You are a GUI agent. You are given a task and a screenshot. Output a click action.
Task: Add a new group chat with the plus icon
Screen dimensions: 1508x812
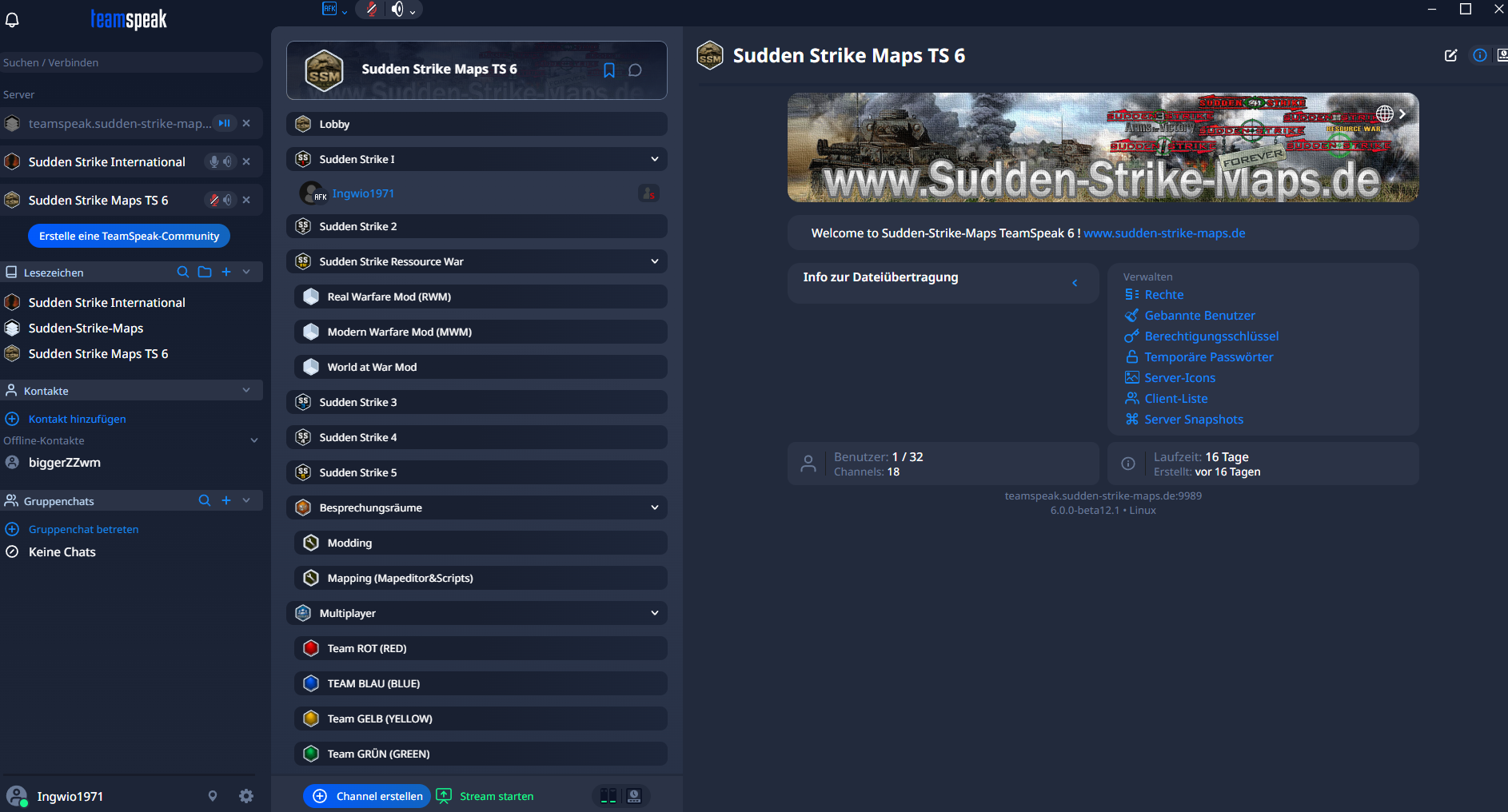pos(226,500)
